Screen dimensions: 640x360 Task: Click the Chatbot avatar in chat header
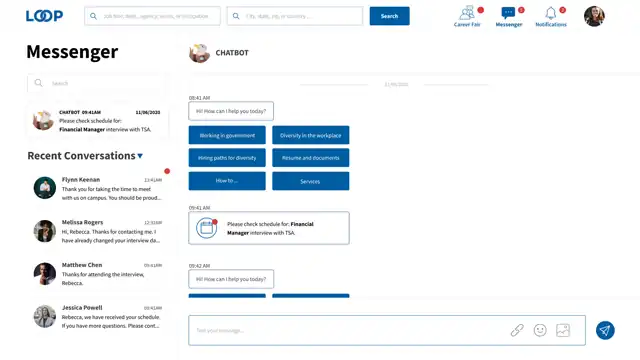pos(200,53)
